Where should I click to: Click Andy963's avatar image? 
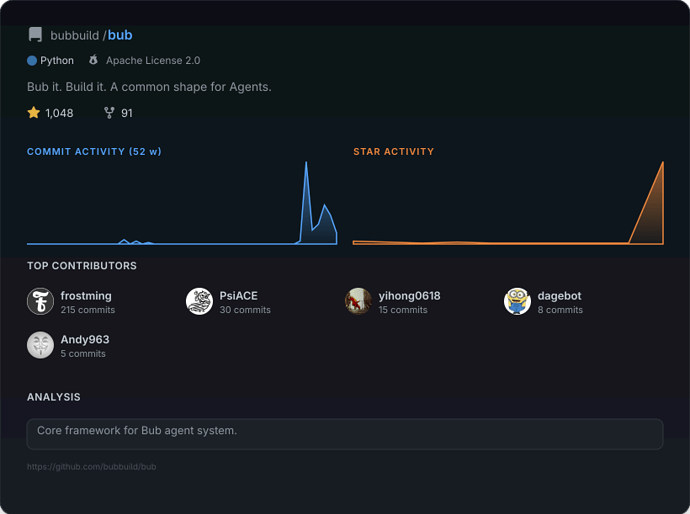click(40, 345)
